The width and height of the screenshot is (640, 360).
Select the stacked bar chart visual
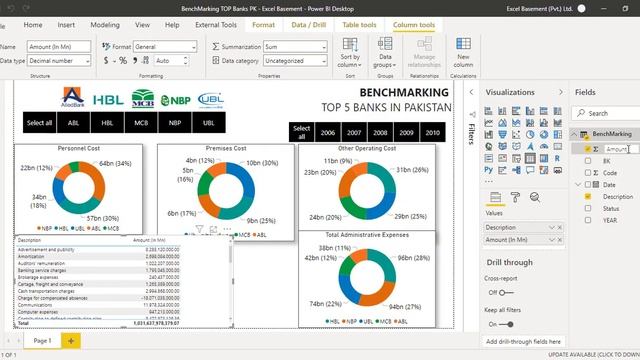[x=489, y=111]
